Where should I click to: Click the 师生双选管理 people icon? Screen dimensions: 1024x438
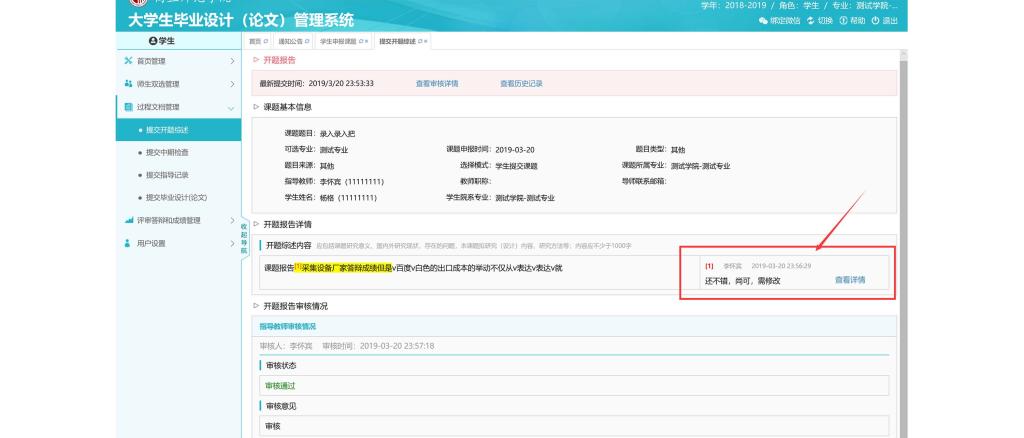[128, 84]
